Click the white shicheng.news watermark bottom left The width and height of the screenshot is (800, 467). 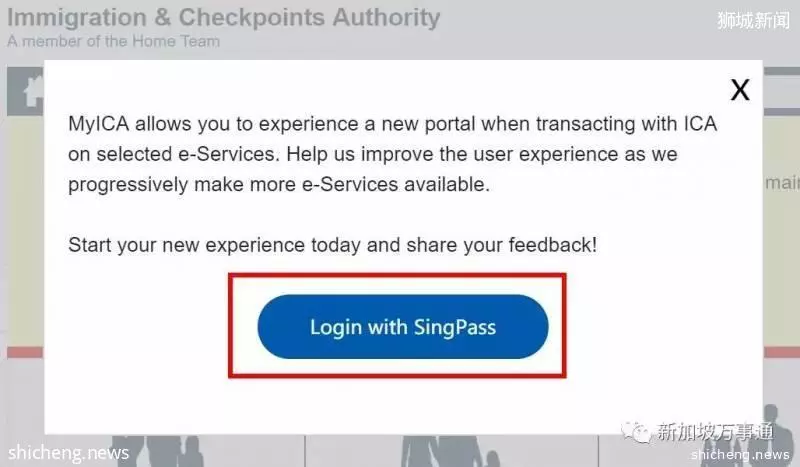68,453
